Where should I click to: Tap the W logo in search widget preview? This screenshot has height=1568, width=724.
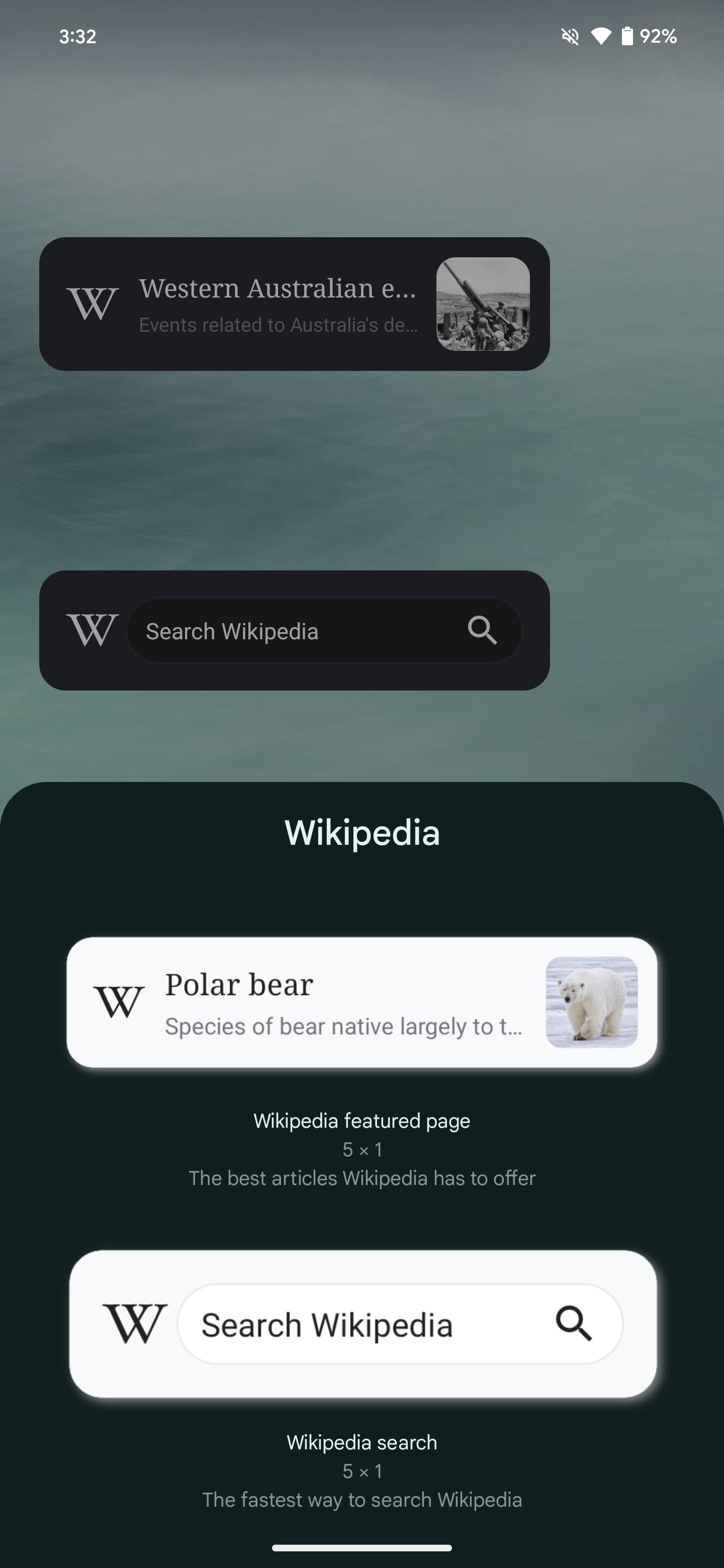[x=135, y=1323]
